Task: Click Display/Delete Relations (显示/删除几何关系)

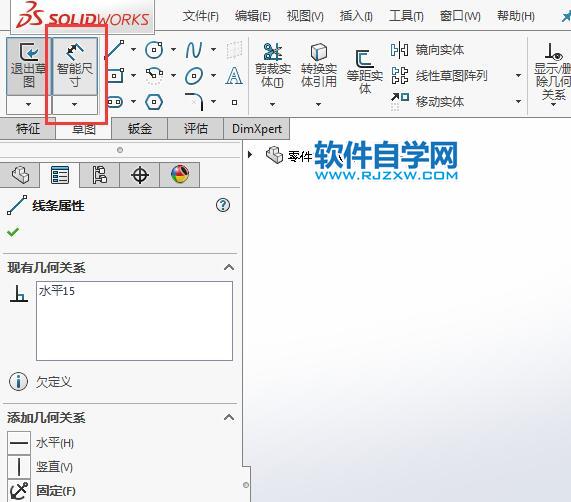Action: (x=552, y=71)
